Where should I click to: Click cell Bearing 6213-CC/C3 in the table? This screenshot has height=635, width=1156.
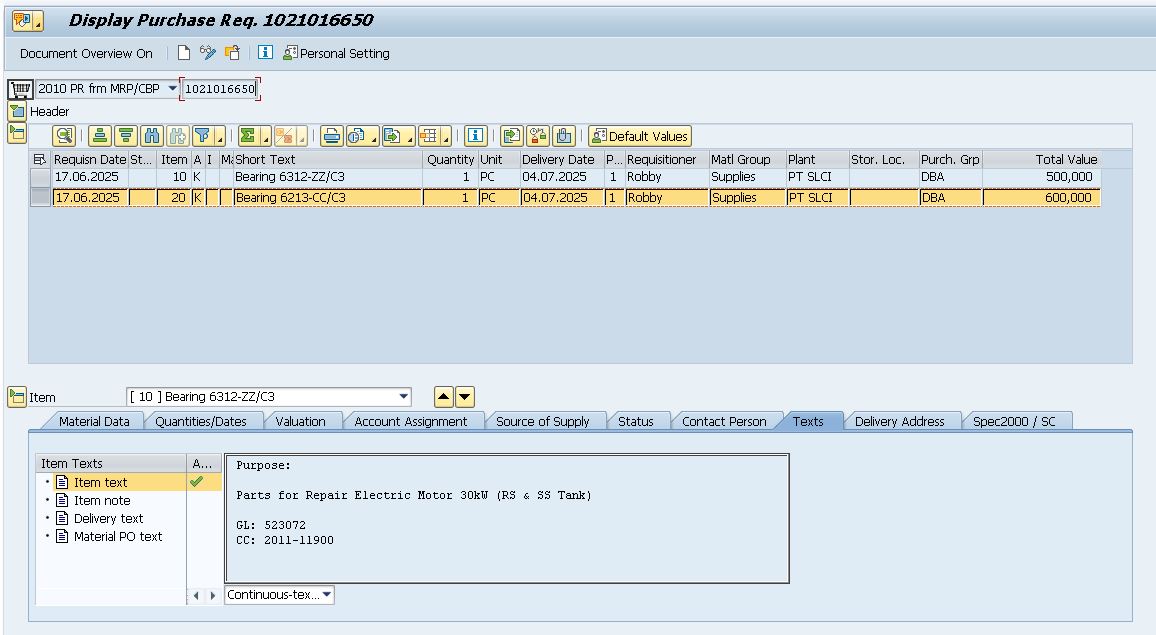point(327,198)
